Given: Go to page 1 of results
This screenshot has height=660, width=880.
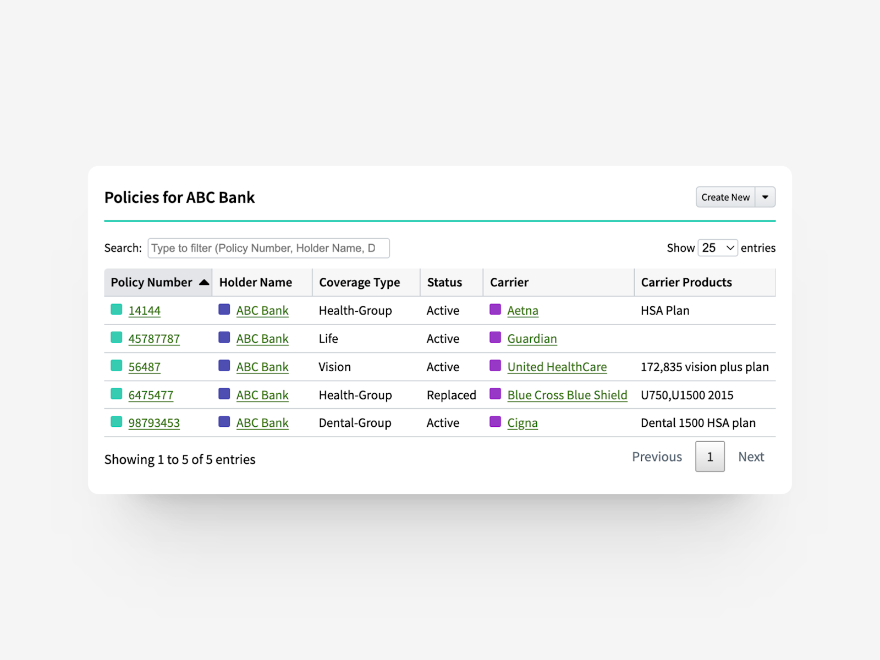Looking at the screenshot, I should pyautogui.click(x=710, y=457).
